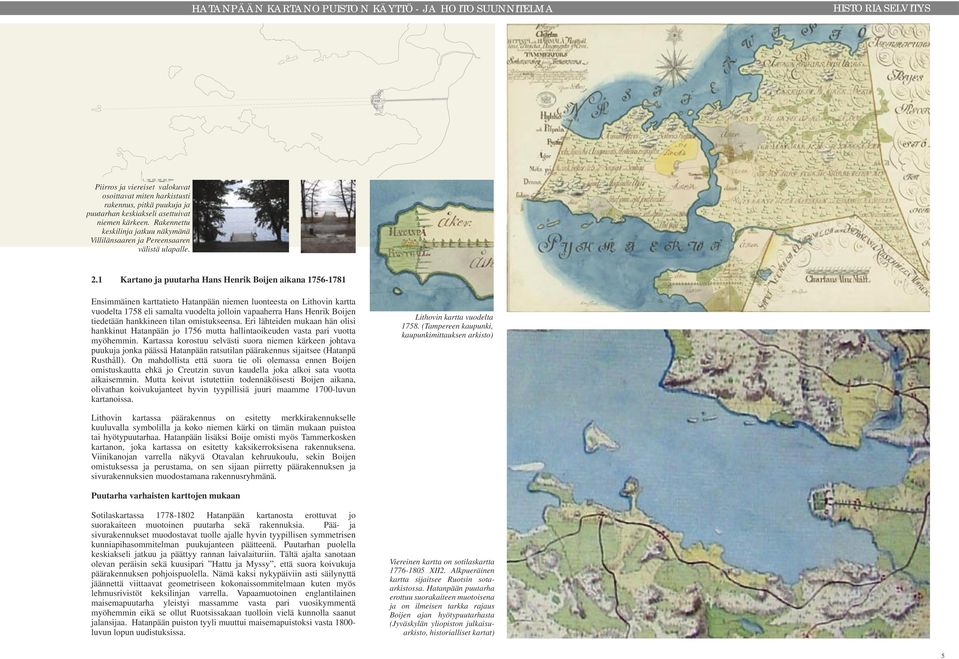
Task: Click the heading "2.1 Kartano ja puutarha Hans Henrik Boijen aikana 1756-1781"
Action: click(218, 280)
